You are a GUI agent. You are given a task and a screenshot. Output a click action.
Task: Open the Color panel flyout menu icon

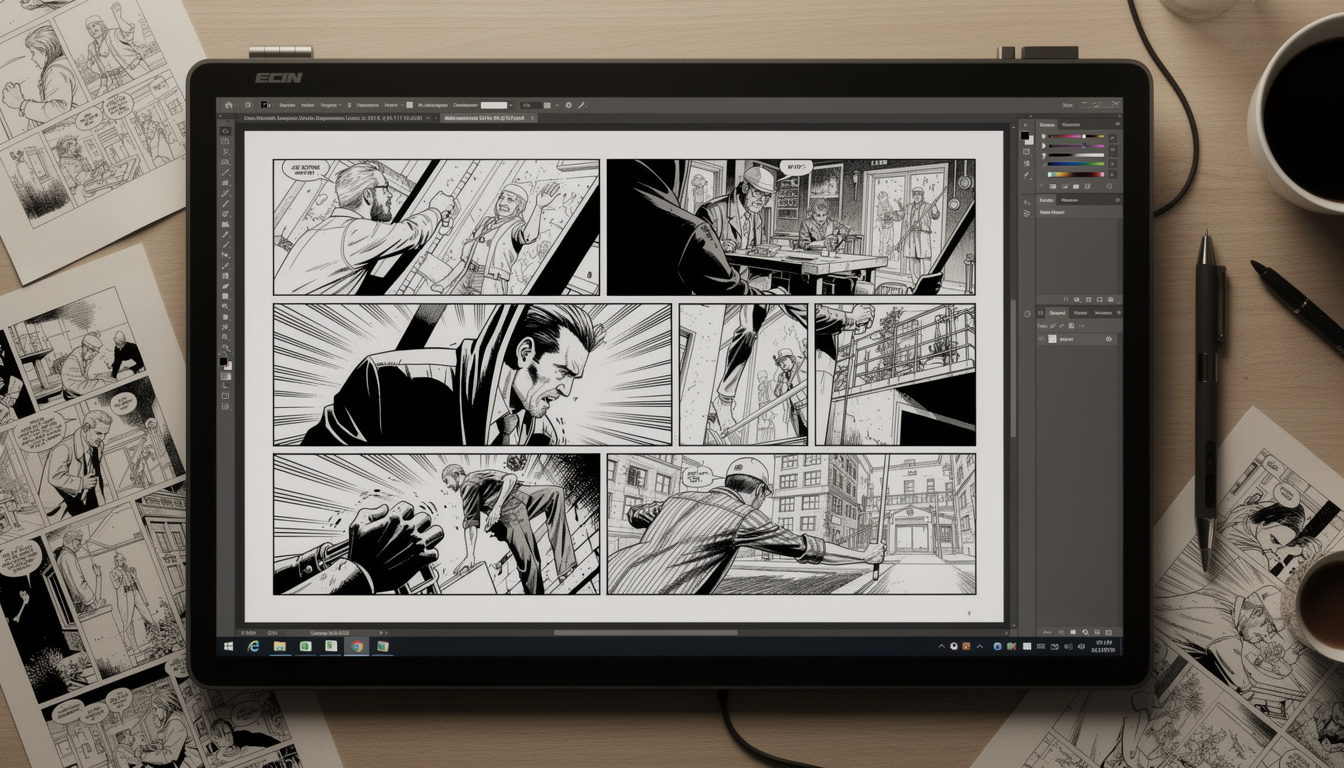(1118, 124)
